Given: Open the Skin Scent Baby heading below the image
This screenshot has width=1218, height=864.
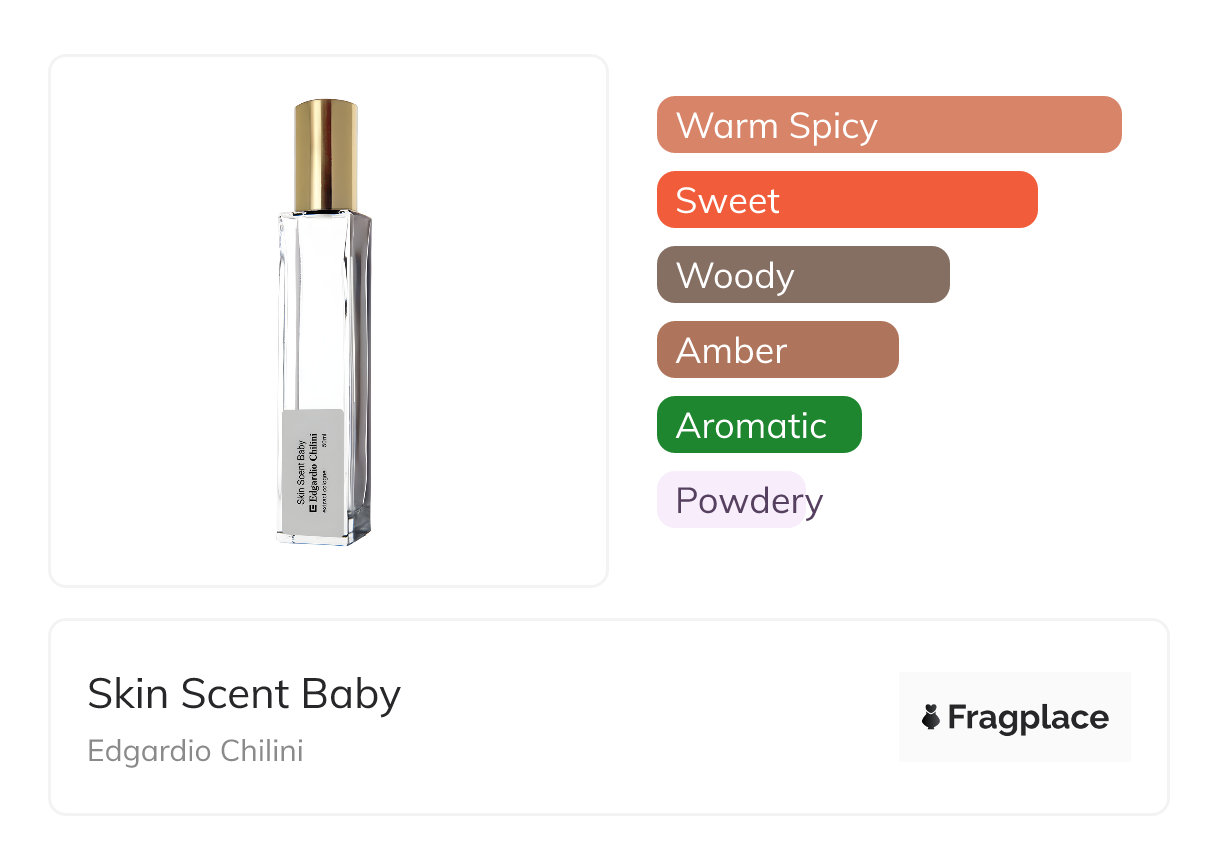Looking at the screenshot, I should pyautogui.click(x=244, y=694).
